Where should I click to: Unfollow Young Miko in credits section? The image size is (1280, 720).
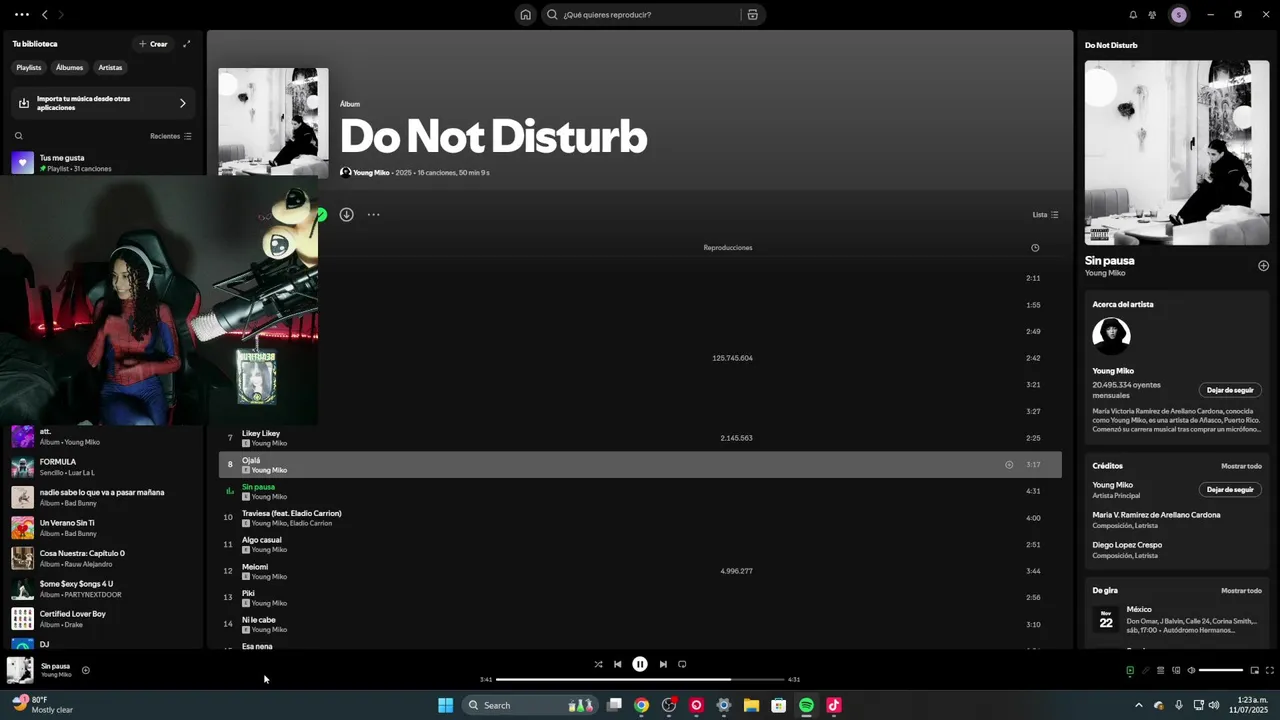[x=1230, y=490]
